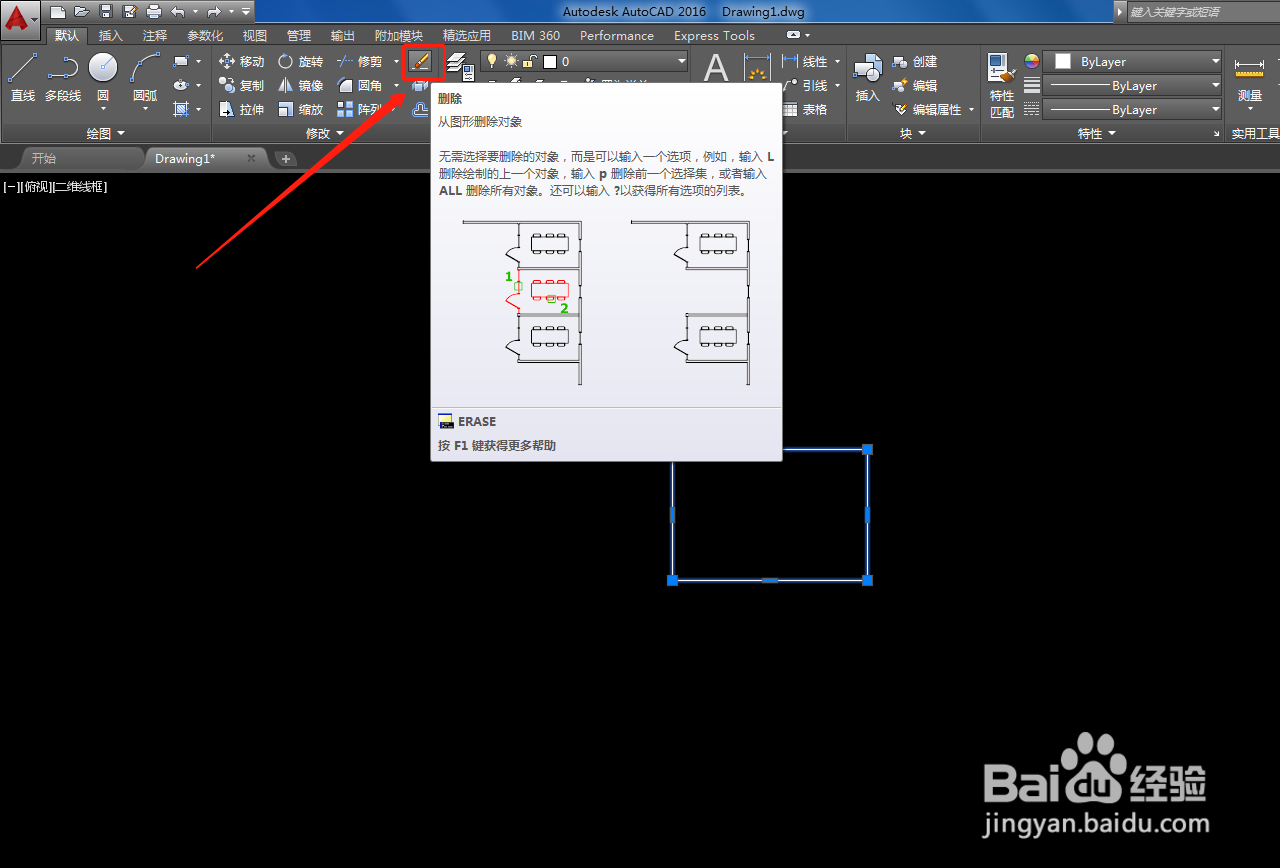Click the object color wheel icon
This screenshot has width=1280, height=868.
pyautogui.click(x=1032, y=61)
